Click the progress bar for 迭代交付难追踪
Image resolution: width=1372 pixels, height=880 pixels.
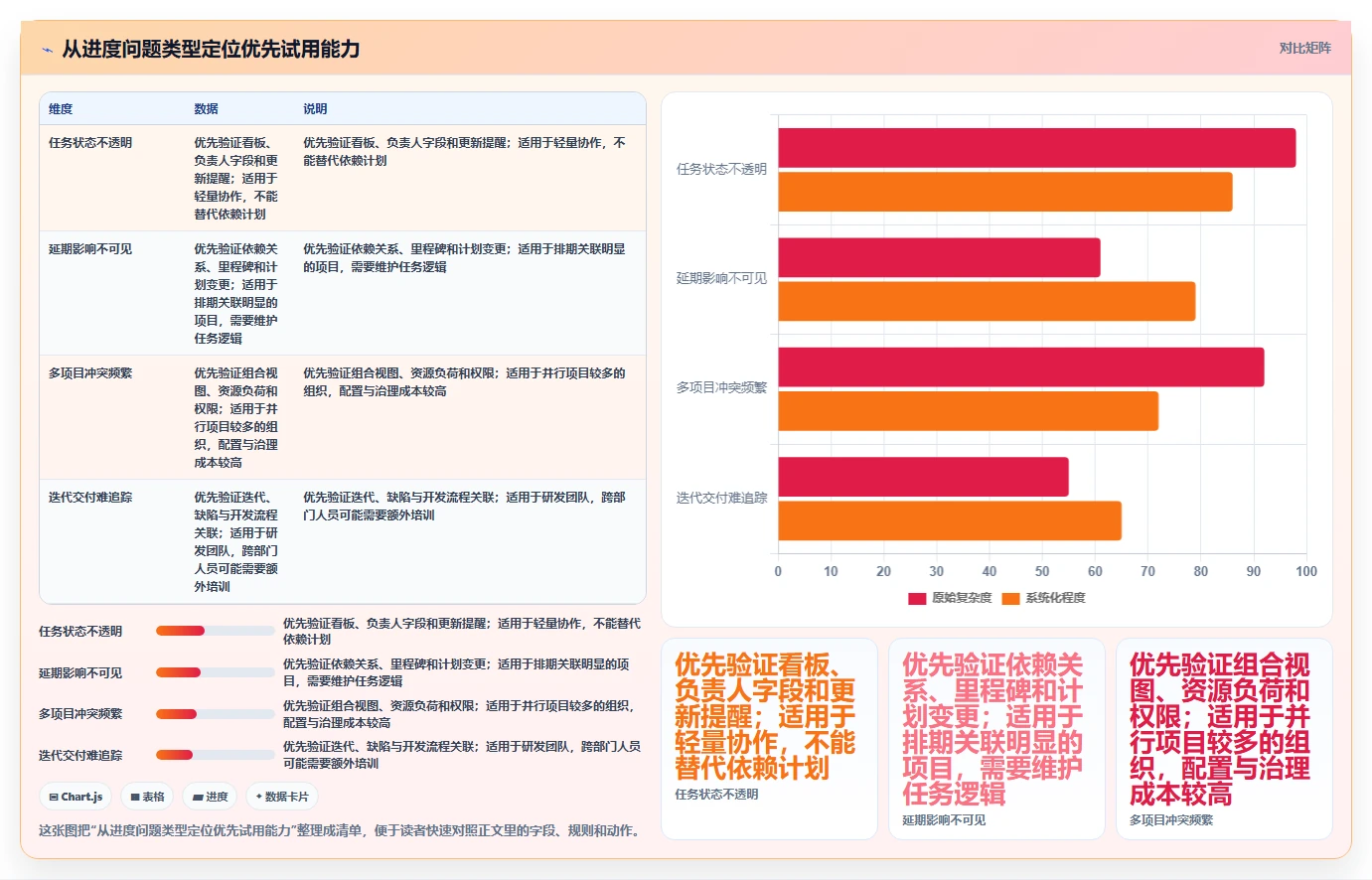tap(215, 755)
